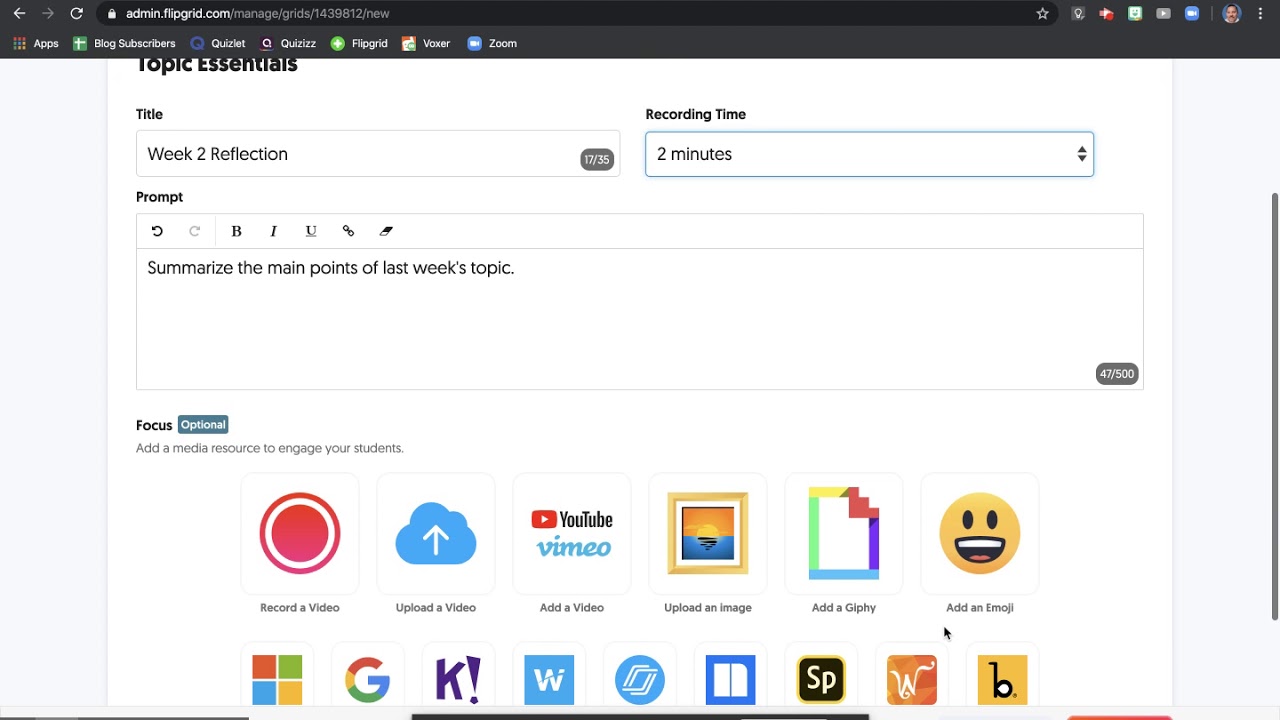Open the Add a Giphy option
Image resolution: width=1280 pixels, height=720 pixels.
coord(844,534)
